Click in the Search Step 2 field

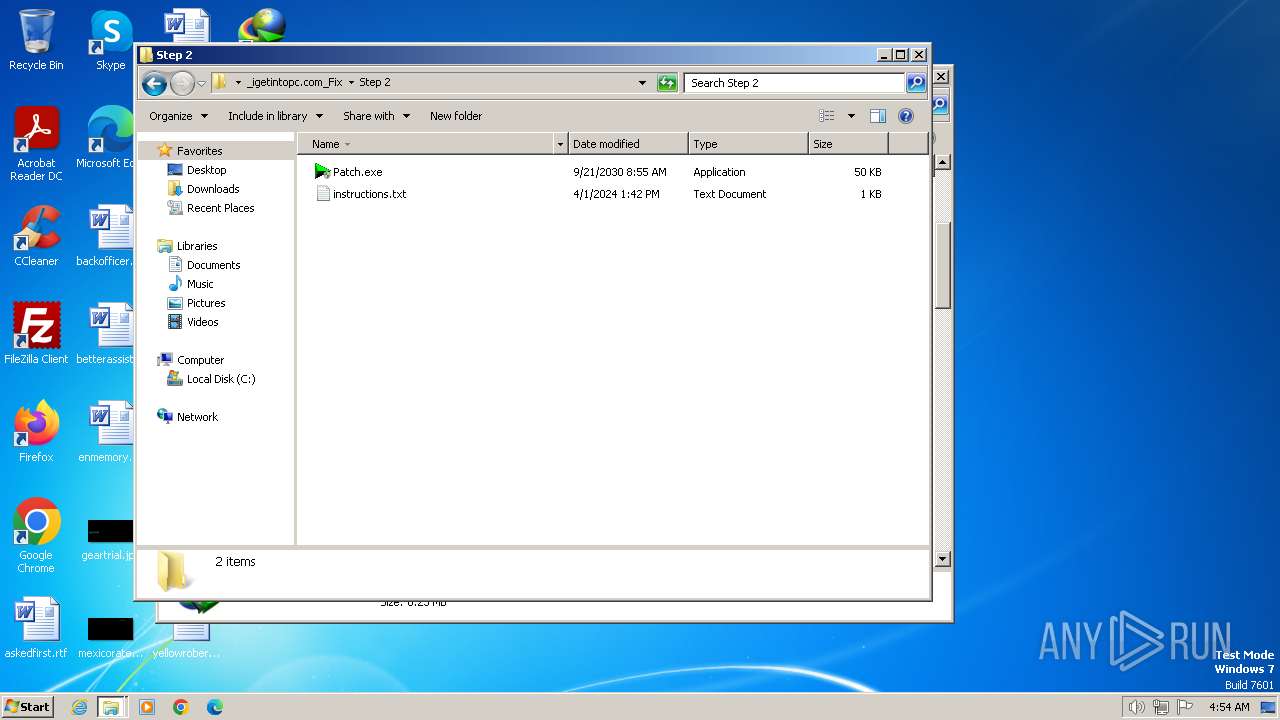(x=795, y=83)
